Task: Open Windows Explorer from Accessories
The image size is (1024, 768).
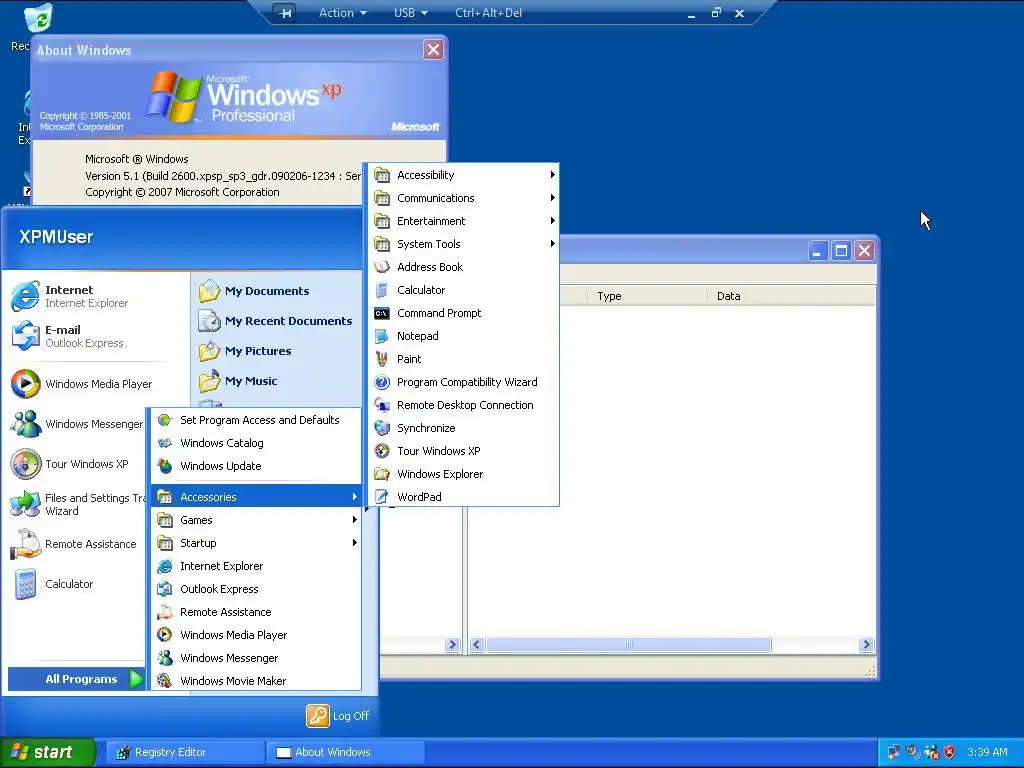Action: point(464,473)
